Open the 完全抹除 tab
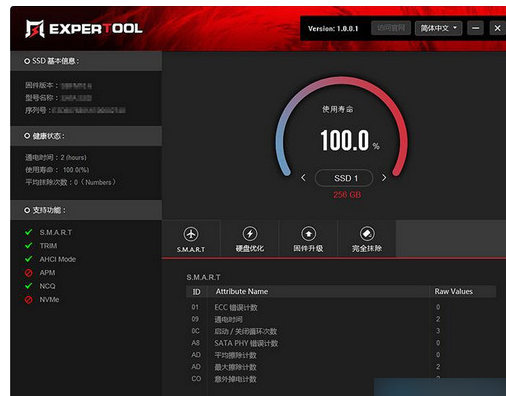 pyautogui.click(x=367, y=239)
